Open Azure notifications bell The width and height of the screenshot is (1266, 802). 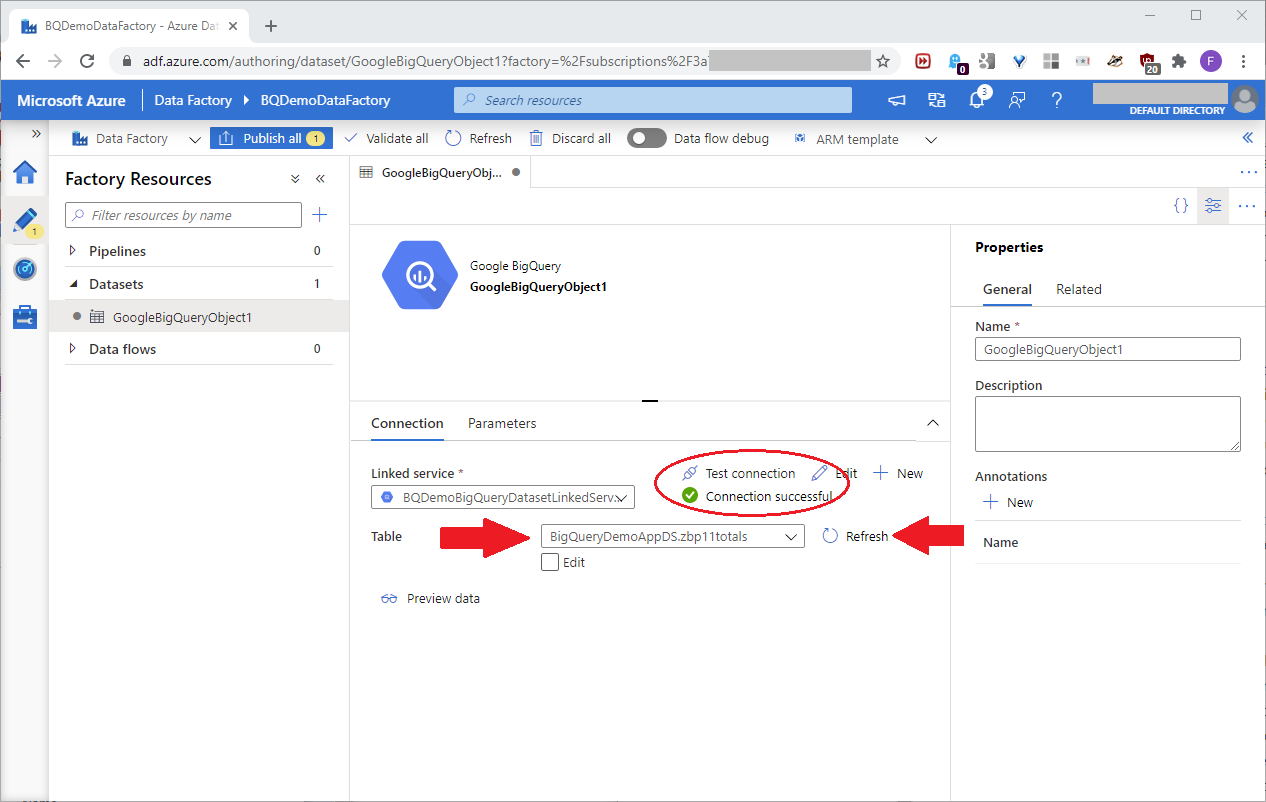click(977, 99)
